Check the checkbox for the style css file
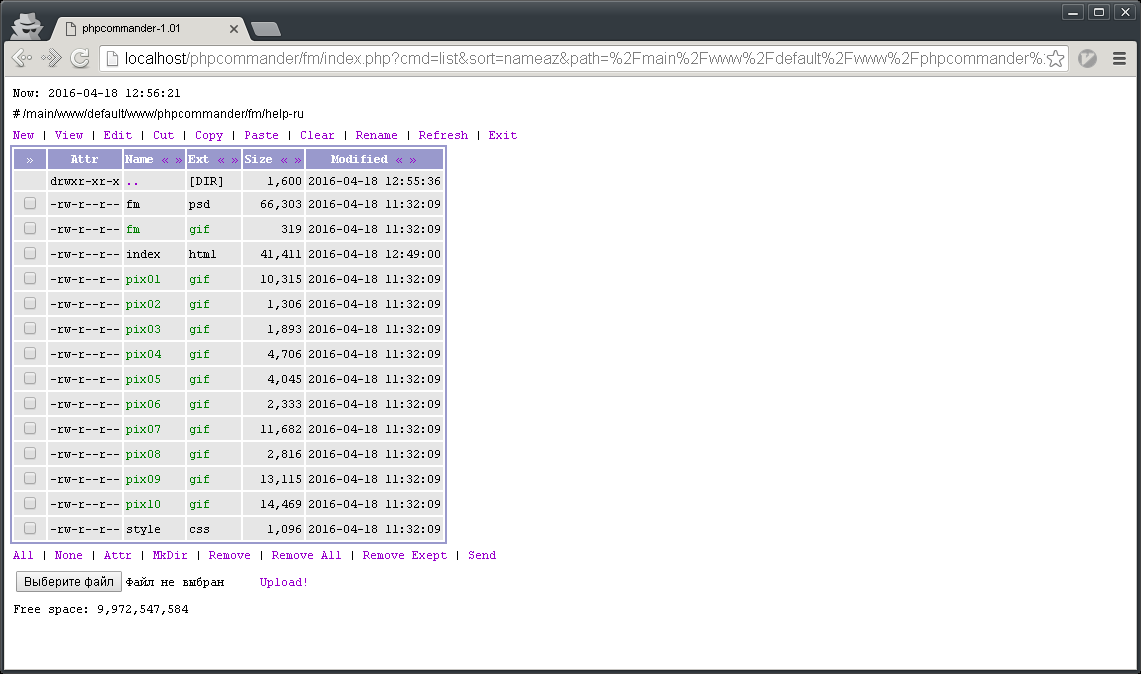The width and height of the screenshot is (1141, 674). click(x=30, y=528)
